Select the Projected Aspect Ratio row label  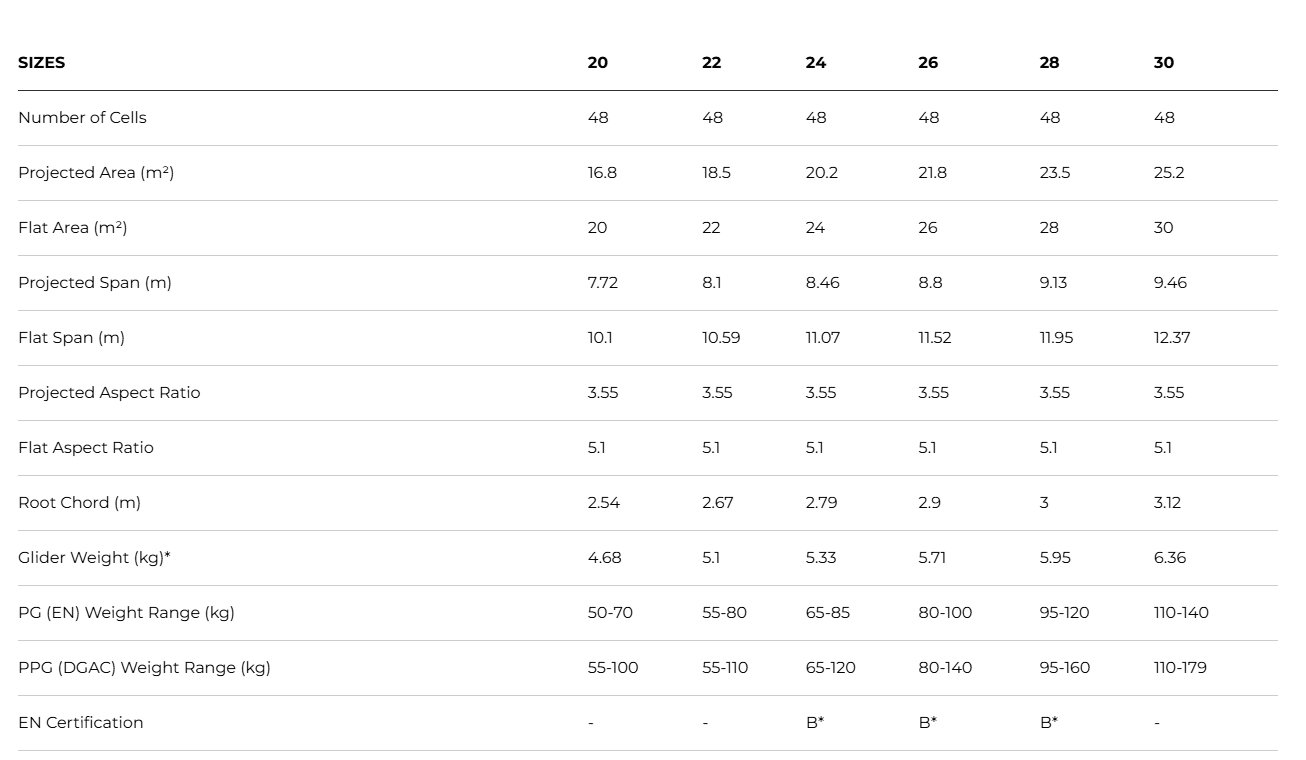click(109, 392)
